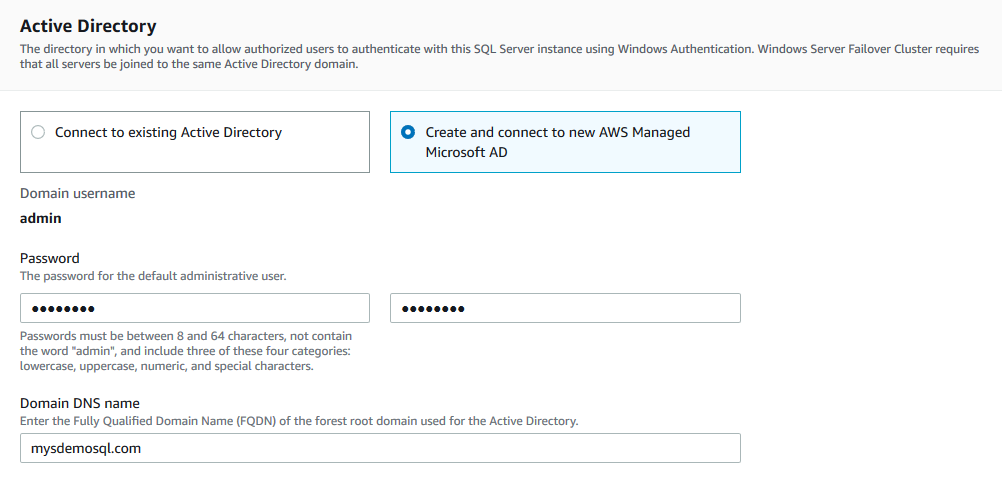Click the 'Connect to existing Active Directory' option label
Viewport: 1002px width, 483px height.
click(168, 132)
